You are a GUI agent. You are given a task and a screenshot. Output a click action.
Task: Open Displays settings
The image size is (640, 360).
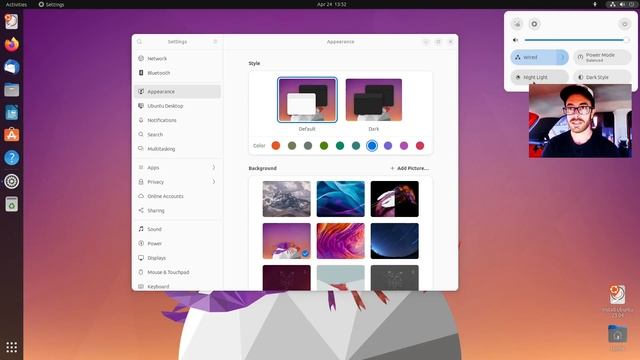[x=177, y=258]
